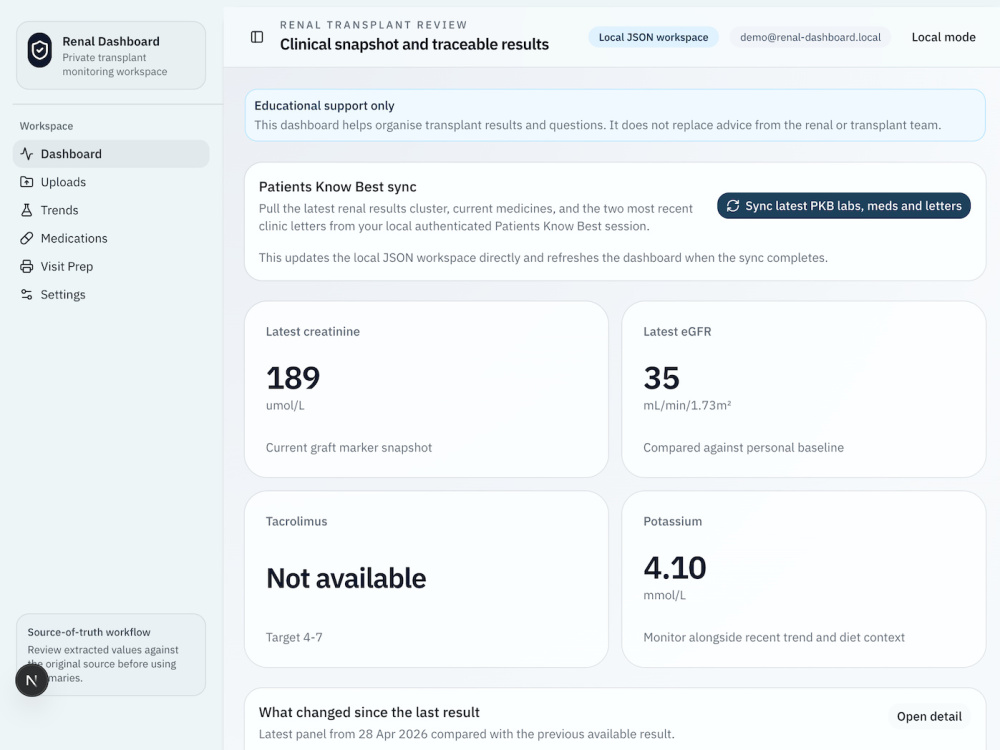Viewport: 1000px width, 750px height.
Task: Sync latest PKB labs, meds and letters
Action: [x=844, y=206]
